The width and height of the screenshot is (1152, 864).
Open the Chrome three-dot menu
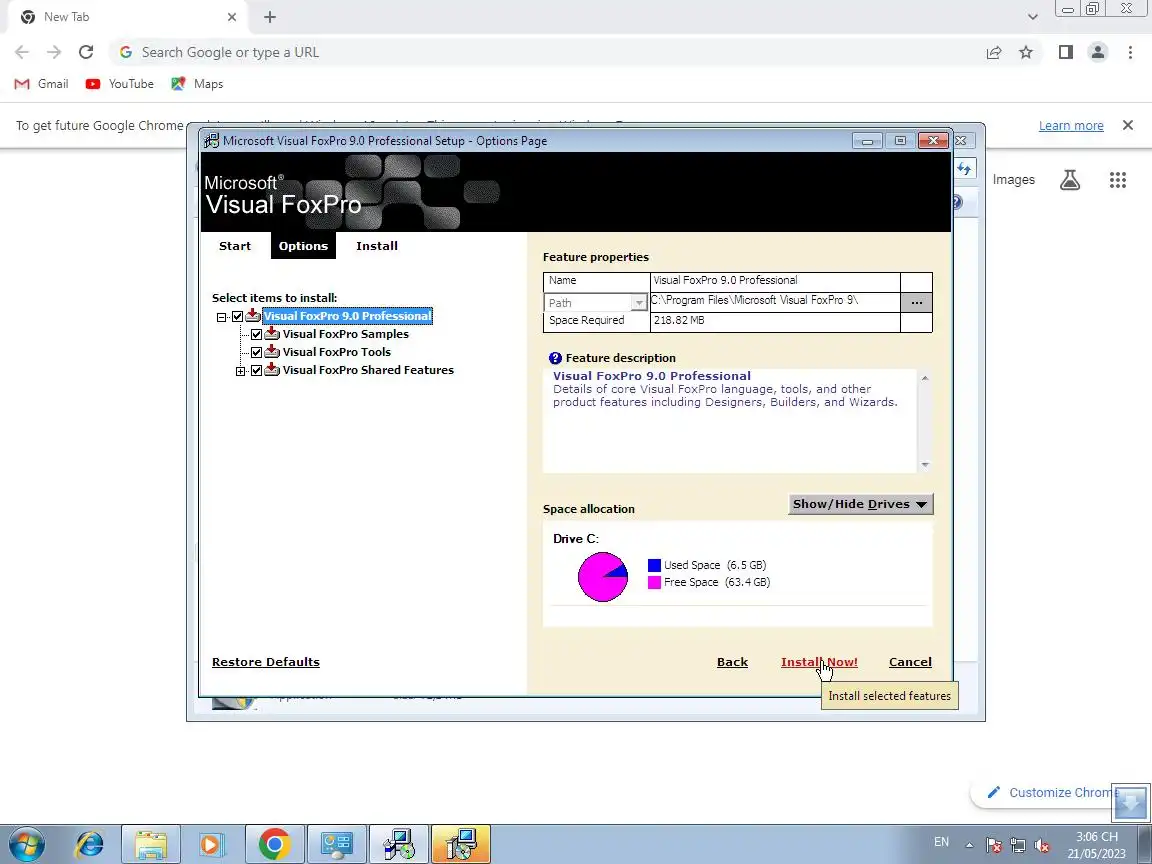pyautogui.click(x=1130, y=52)
